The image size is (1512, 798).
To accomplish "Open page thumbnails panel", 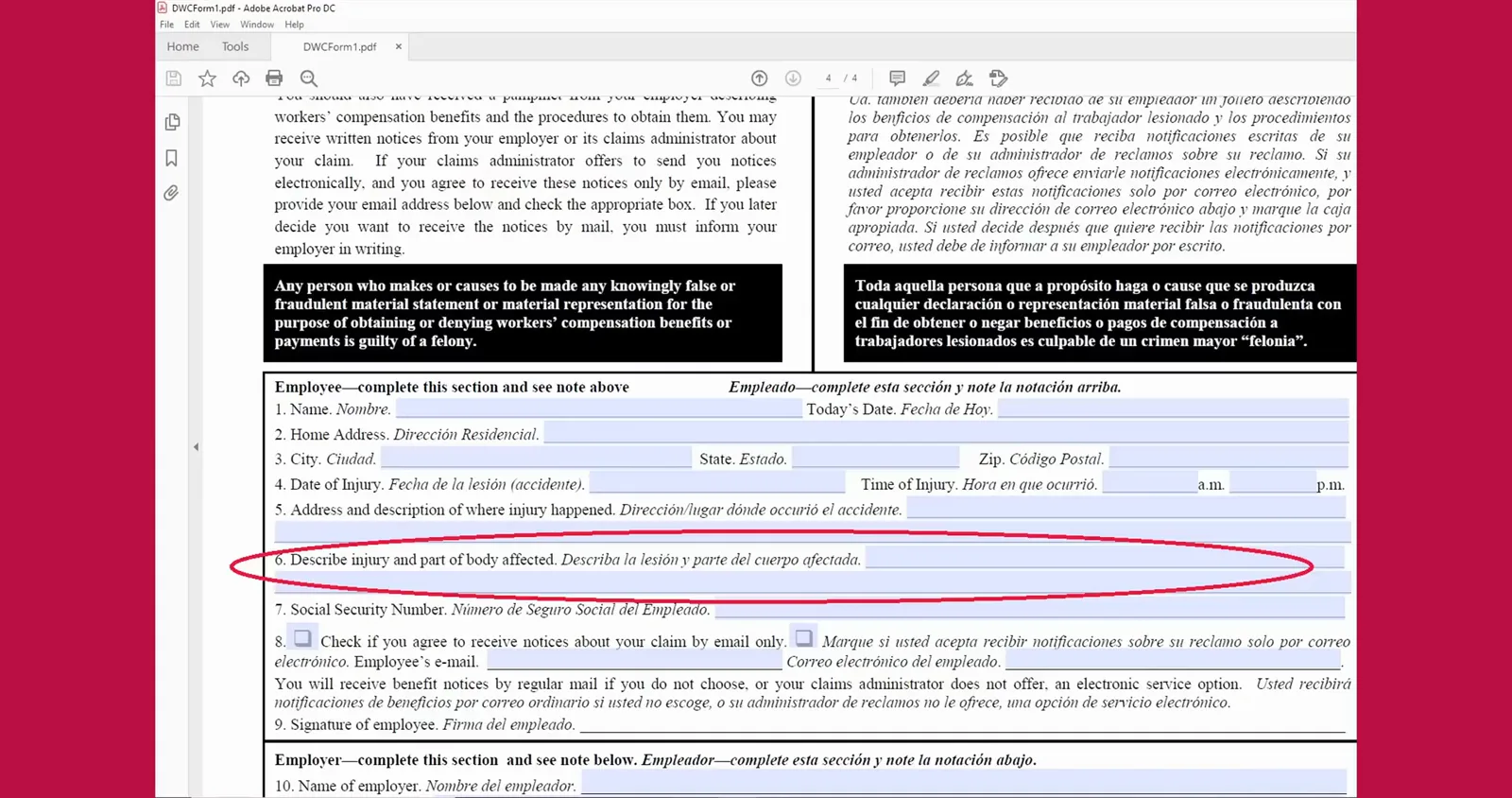I will click(x=172, y=122).
